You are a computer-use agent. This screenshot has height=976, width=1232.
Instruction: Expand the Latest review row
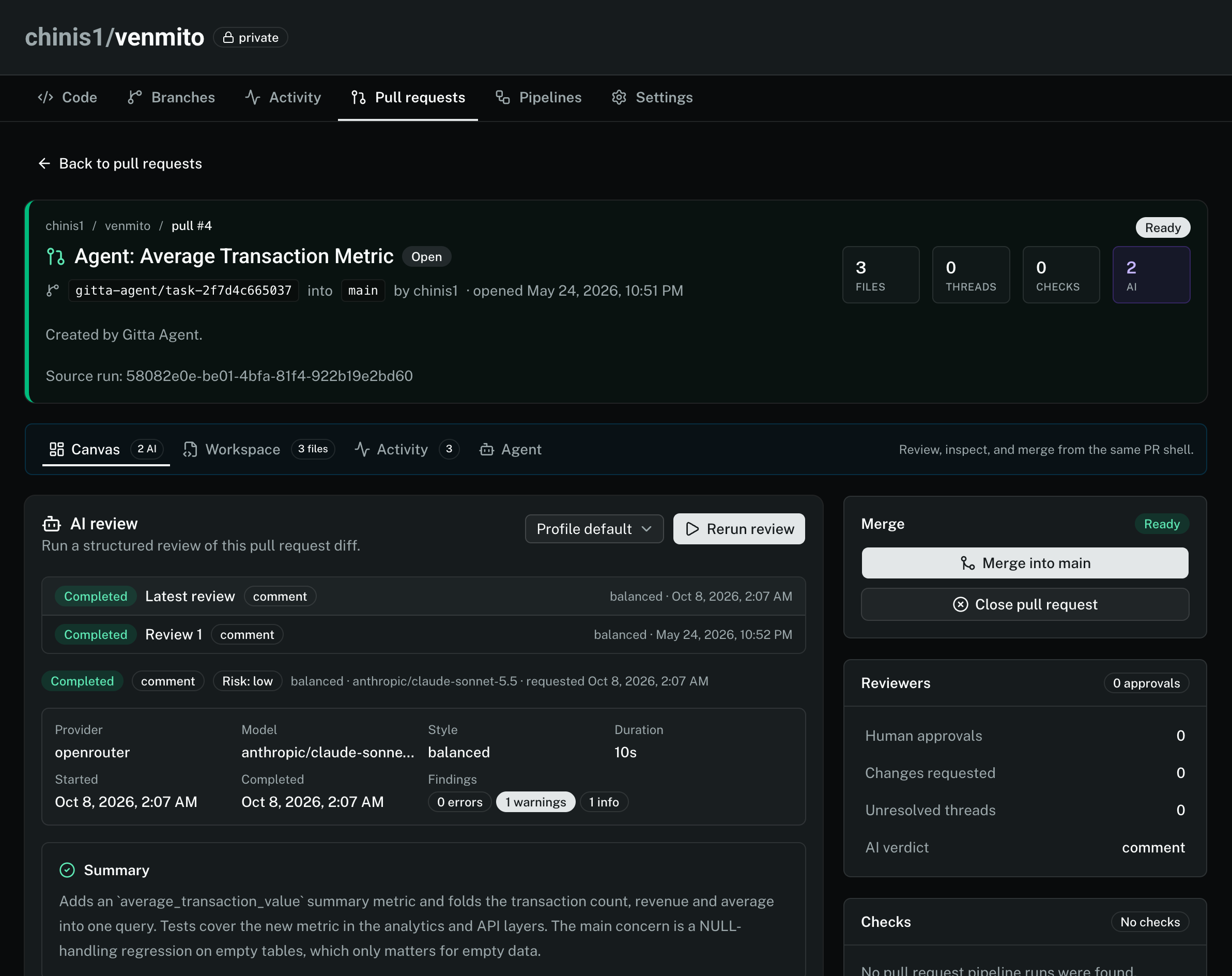(424, 596)
